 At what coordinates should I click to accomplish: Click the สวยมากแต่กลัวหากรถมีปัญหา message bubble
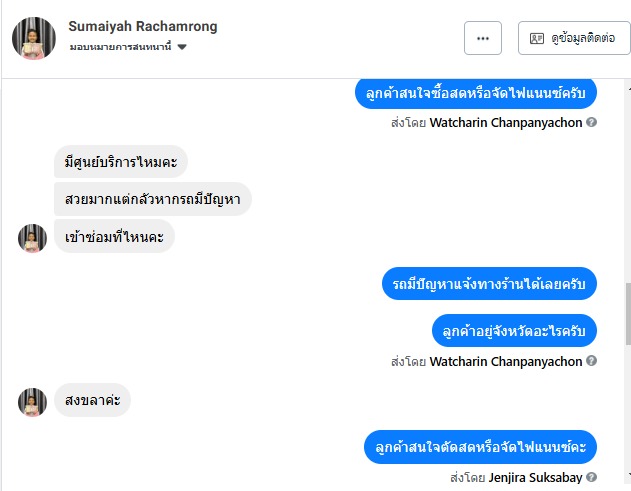pos(152,199)
